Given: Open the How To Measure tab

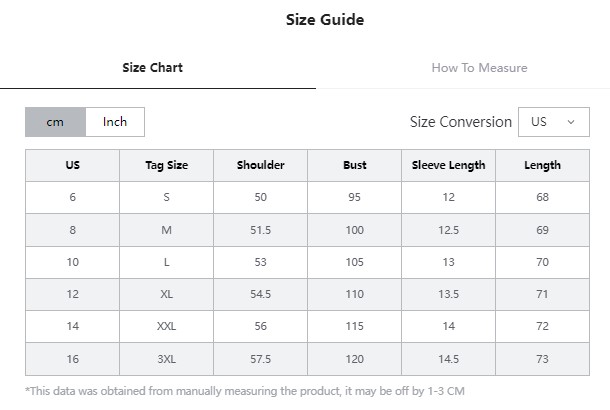Looking at the screenshot, I should coord(479,68).
